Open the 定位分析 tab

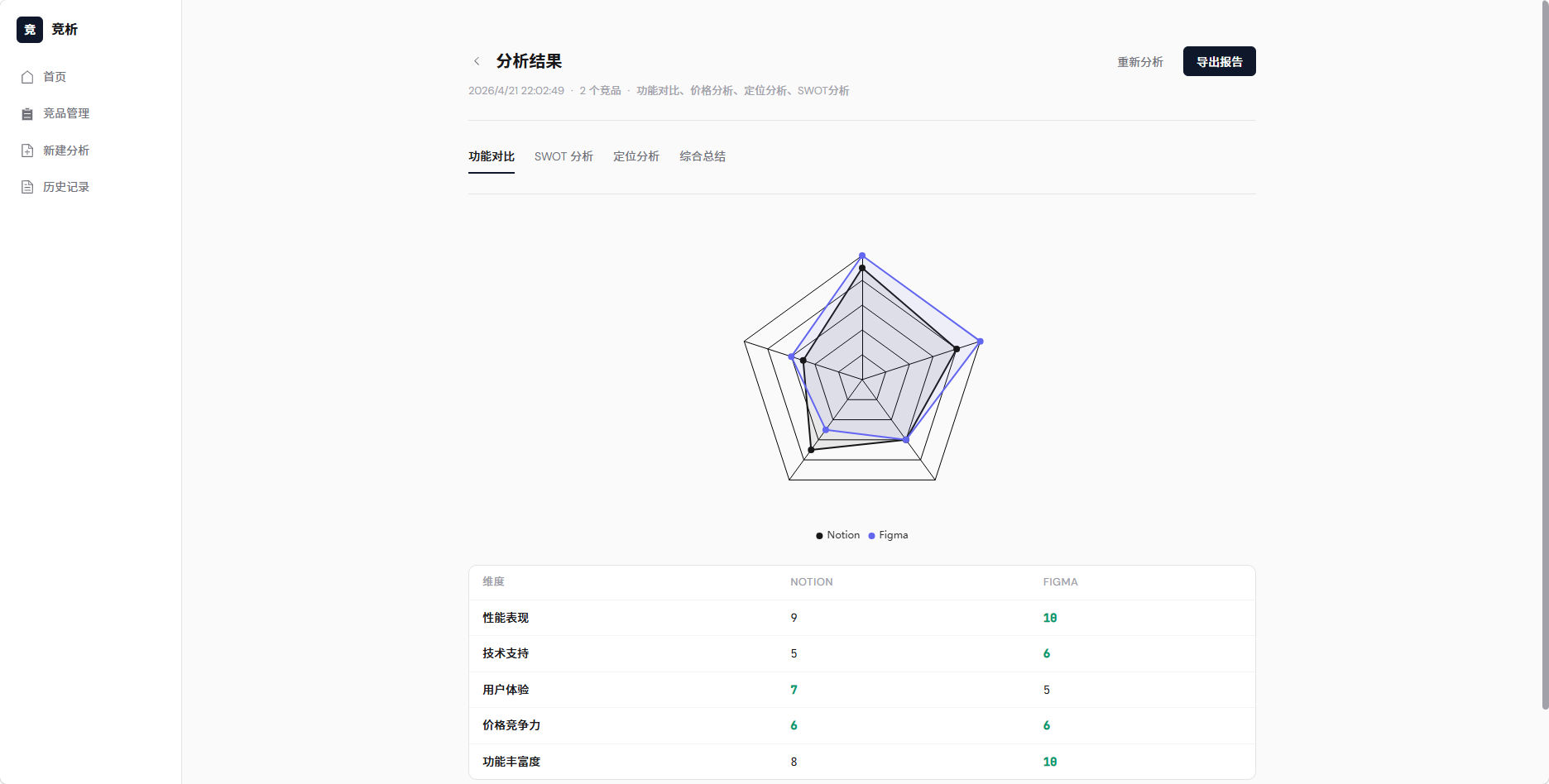(636, 156)
